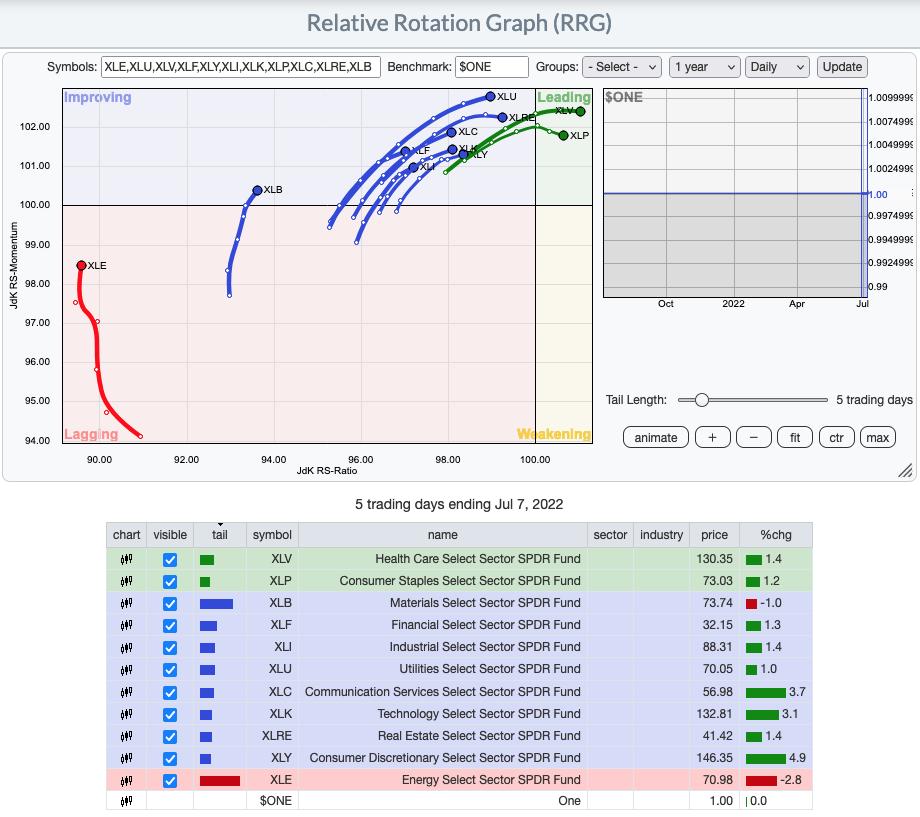Hide XLU from the graph
The image size is (920, 817).
coord(170,670)
